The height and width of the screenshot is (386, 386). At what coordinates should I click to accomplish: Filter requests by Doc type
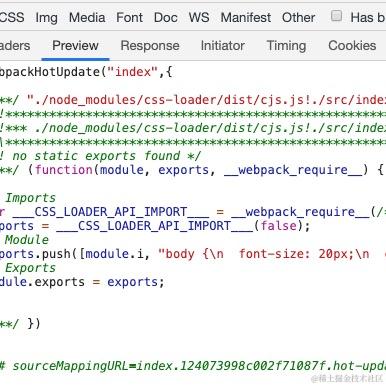point(166,17)
